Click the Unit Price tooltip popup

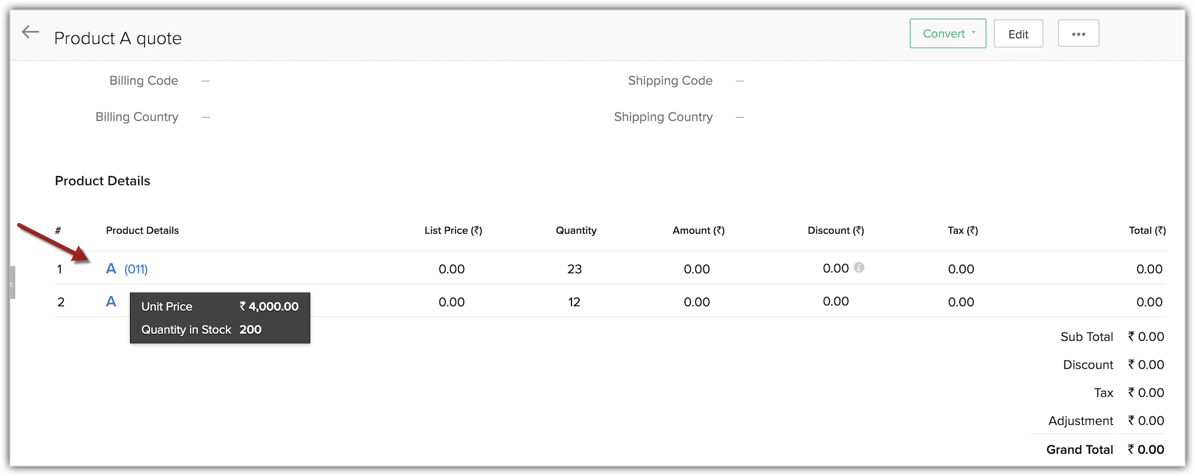pos(220,318)
